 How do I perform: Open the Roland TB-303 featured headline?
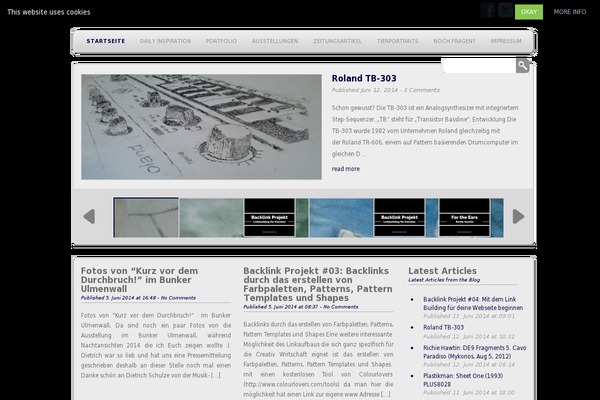tap(364, 78)
